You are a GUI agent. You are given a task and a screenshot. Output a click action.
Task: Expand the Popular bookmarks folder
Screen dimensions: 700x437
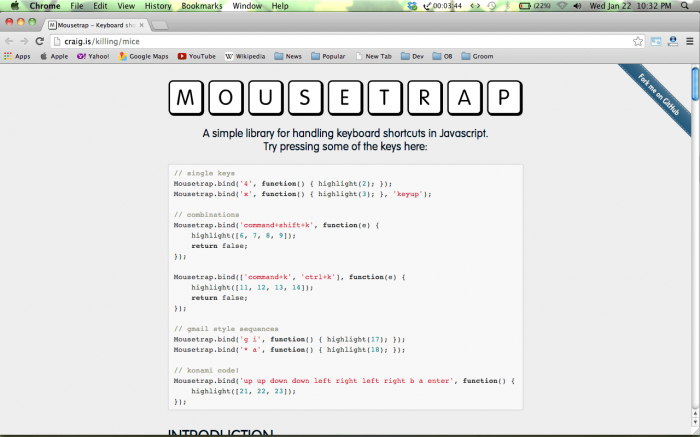click(328, 56)
